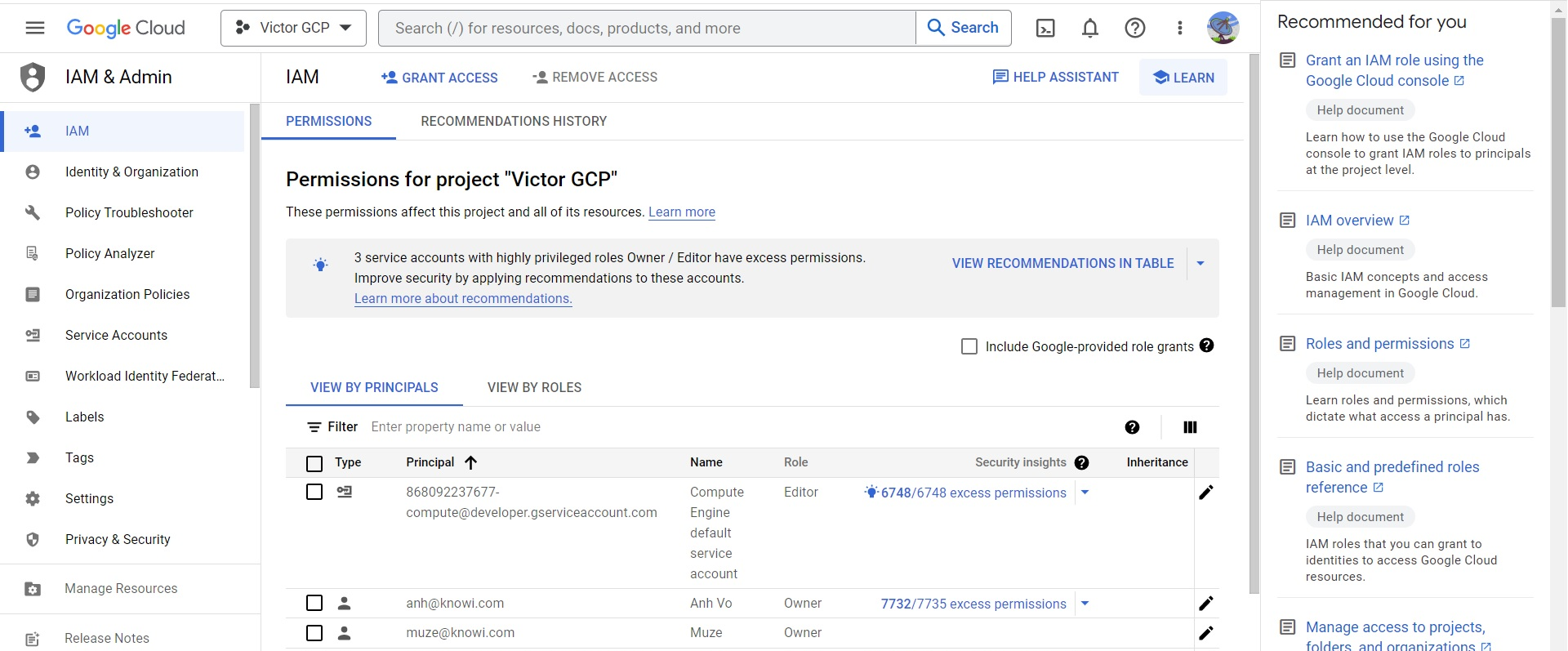Click the IAM & Admin shield icon

click(x=33, y=77)
